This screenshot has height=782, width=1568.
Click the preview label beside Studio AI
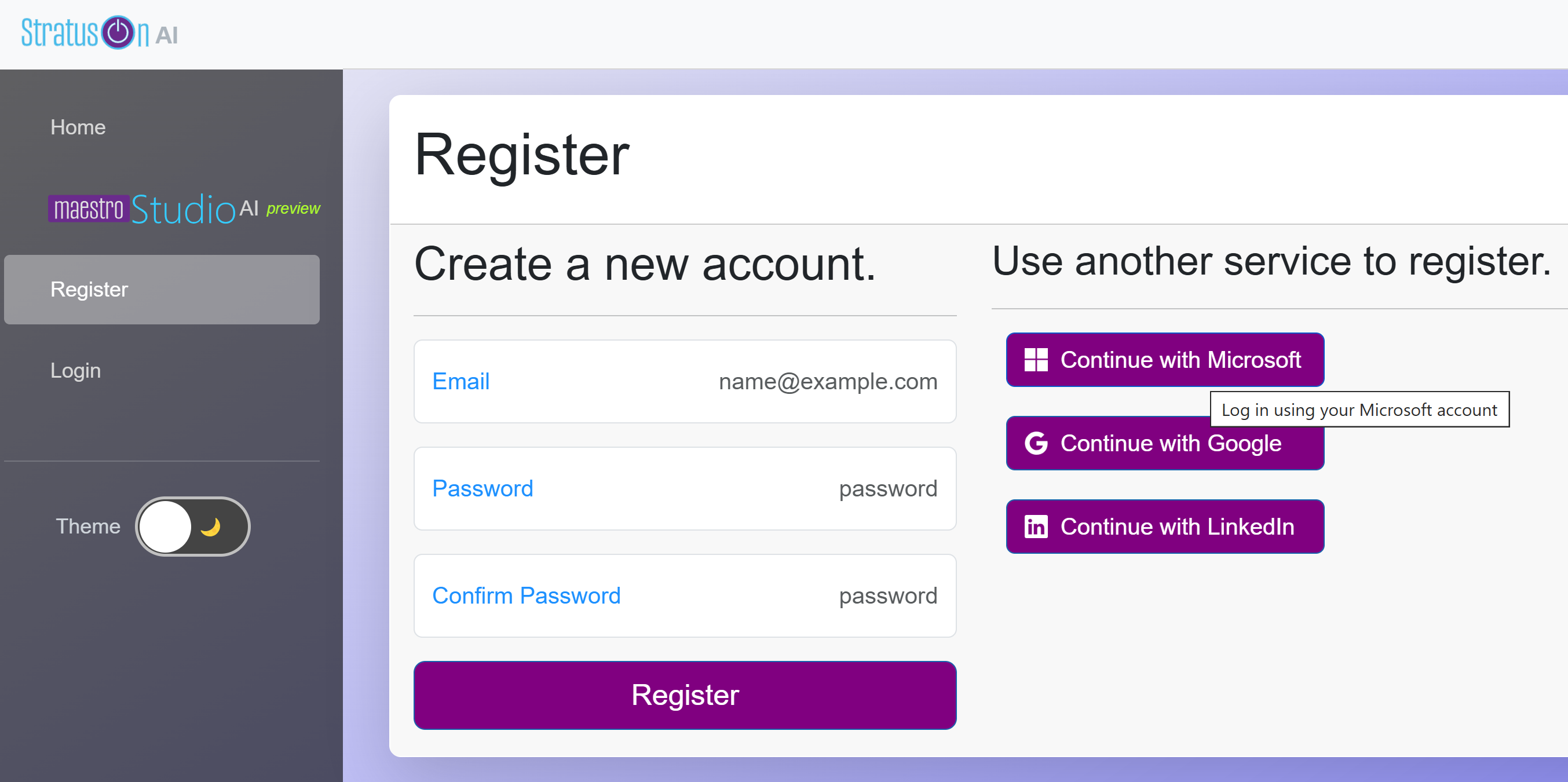pyautogui.click(x=293, y=209)
